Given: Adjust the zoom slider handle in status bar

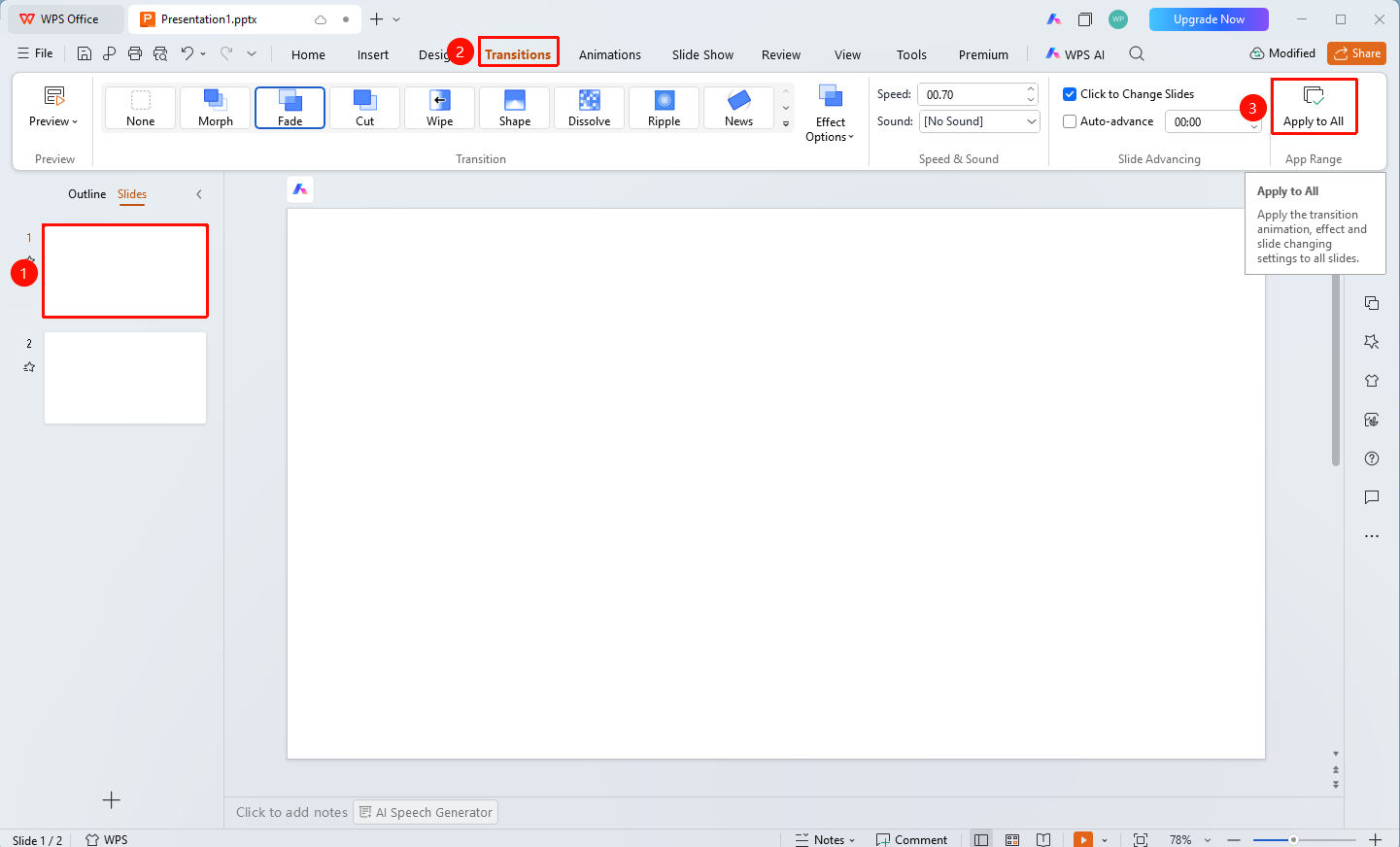Looking at the screenshot, I should pos(1293,839).
